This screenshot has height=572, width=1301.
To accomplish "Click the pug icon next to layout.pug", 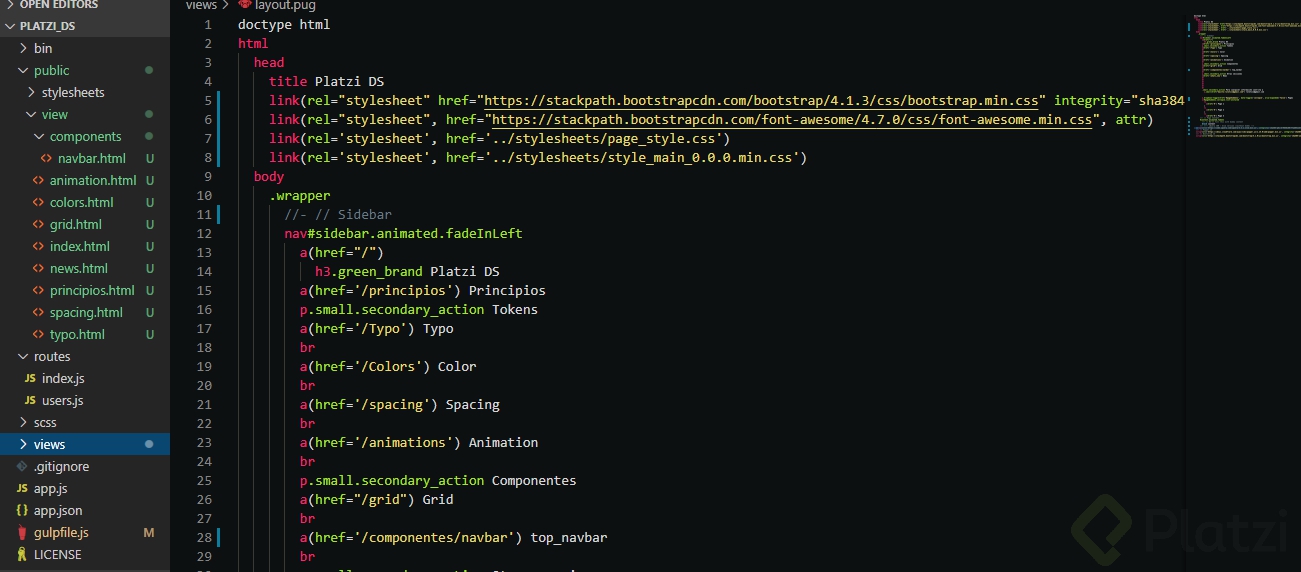I will point(244,5).
